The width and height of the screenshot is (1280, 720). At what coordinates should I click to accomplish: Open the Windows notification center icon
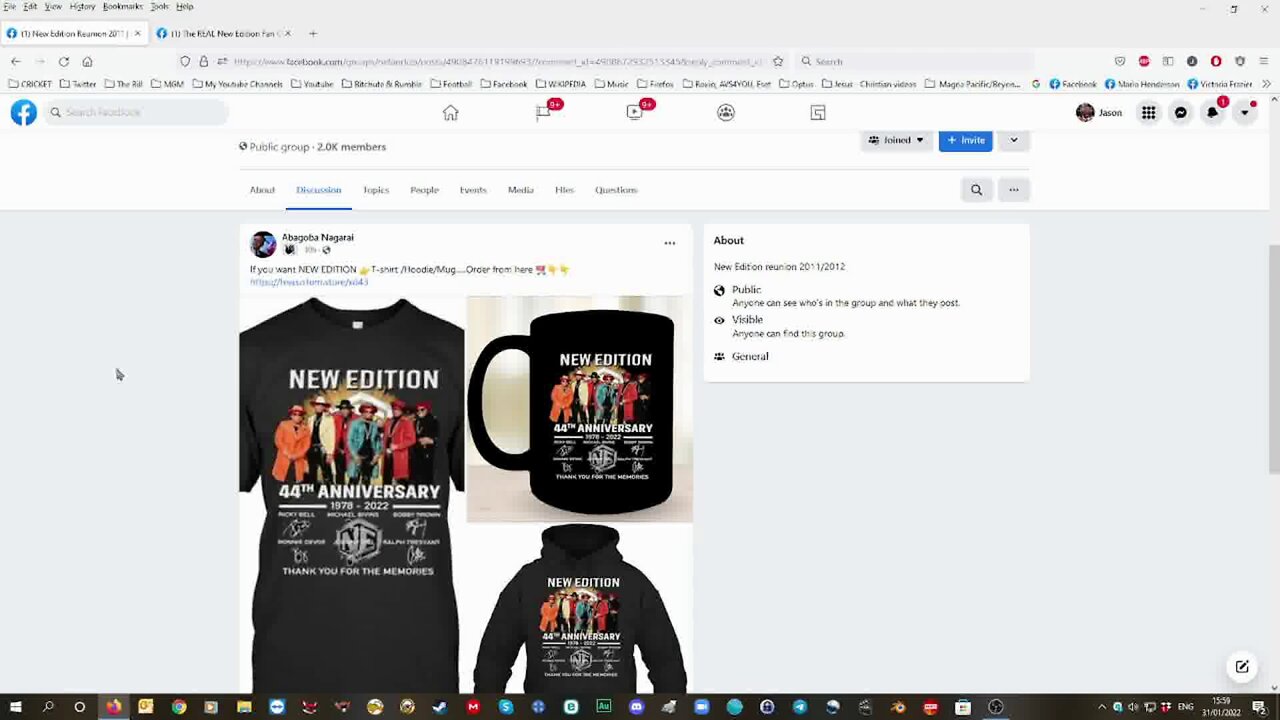click(1260, 707)
